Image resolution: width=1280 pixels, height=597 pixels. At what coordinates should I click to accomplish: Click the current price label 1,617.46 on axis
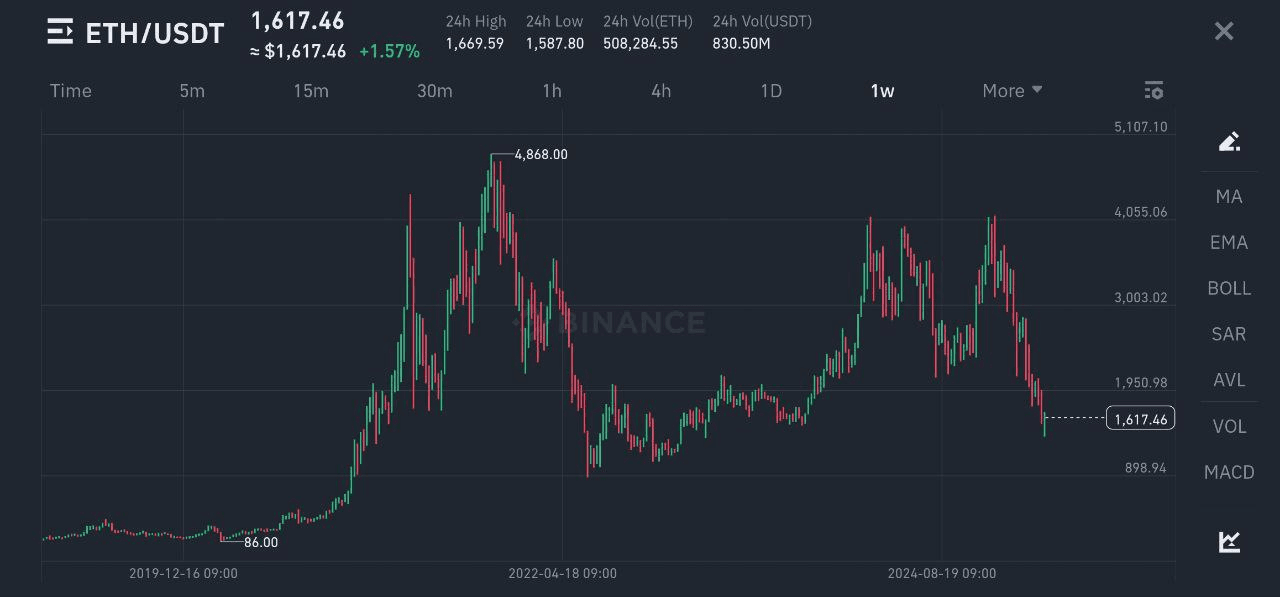pos(1140,419)
